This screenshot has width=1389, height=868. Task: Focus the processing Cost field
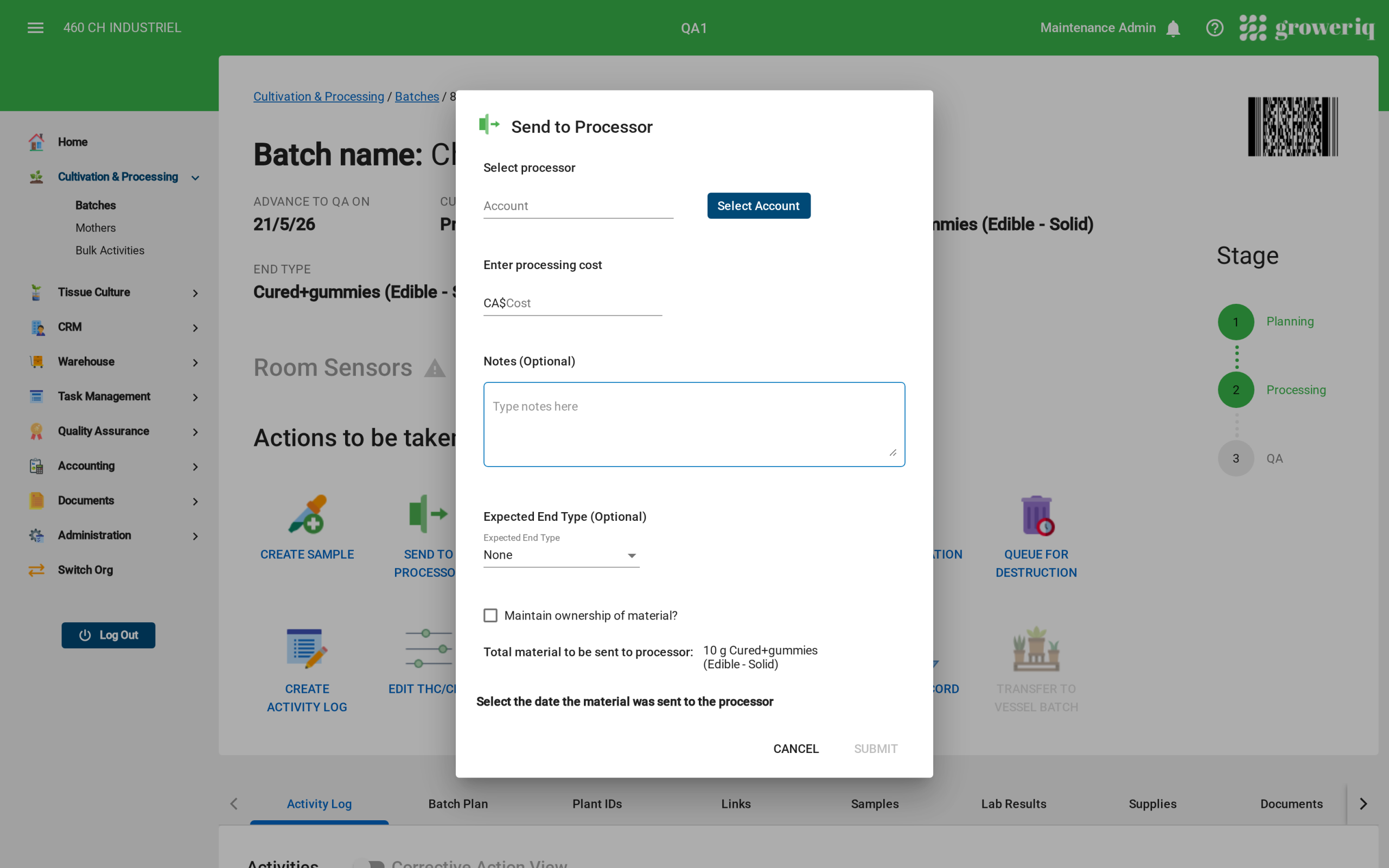(x=572, y=303)
